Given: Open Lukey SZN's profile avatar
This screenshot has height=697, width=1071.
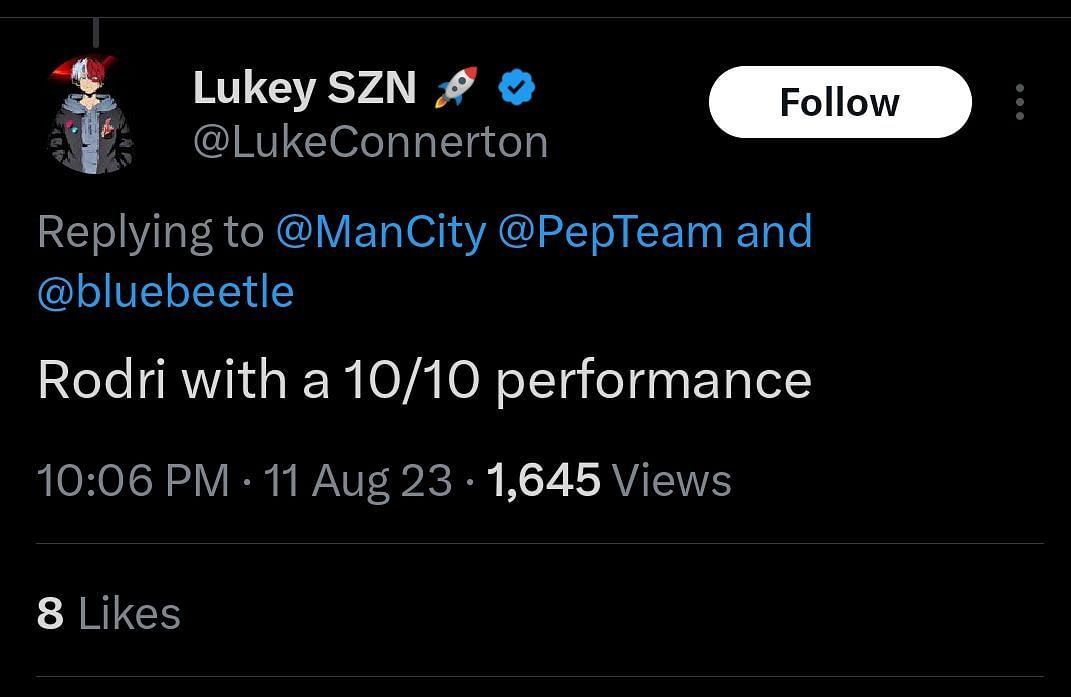Looking at the screenshot, I should (x=89, y=114).
